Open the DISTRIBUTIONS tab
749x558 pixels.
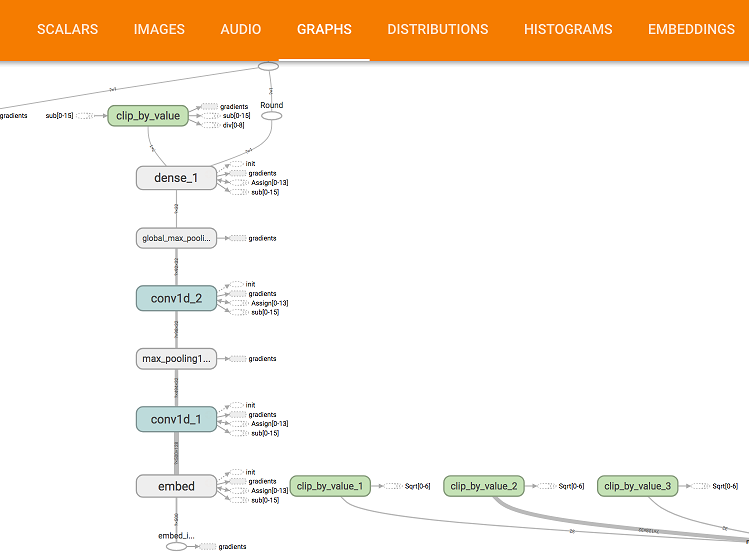coord(437,29)
